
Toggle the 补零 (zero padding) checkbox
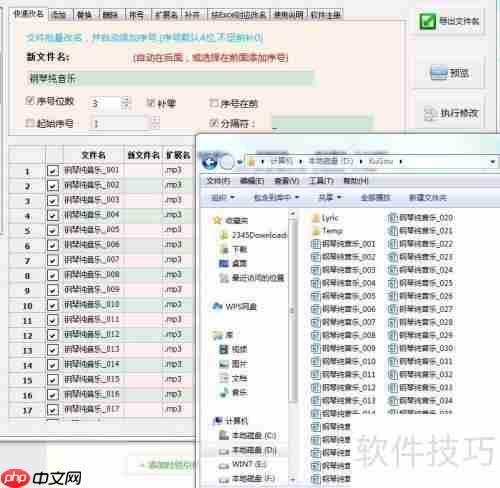click(x=151, y=103)
